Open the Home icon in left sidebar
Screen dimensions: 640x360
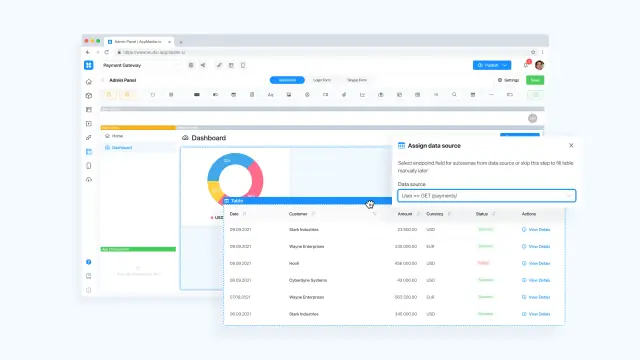point(89,82)
